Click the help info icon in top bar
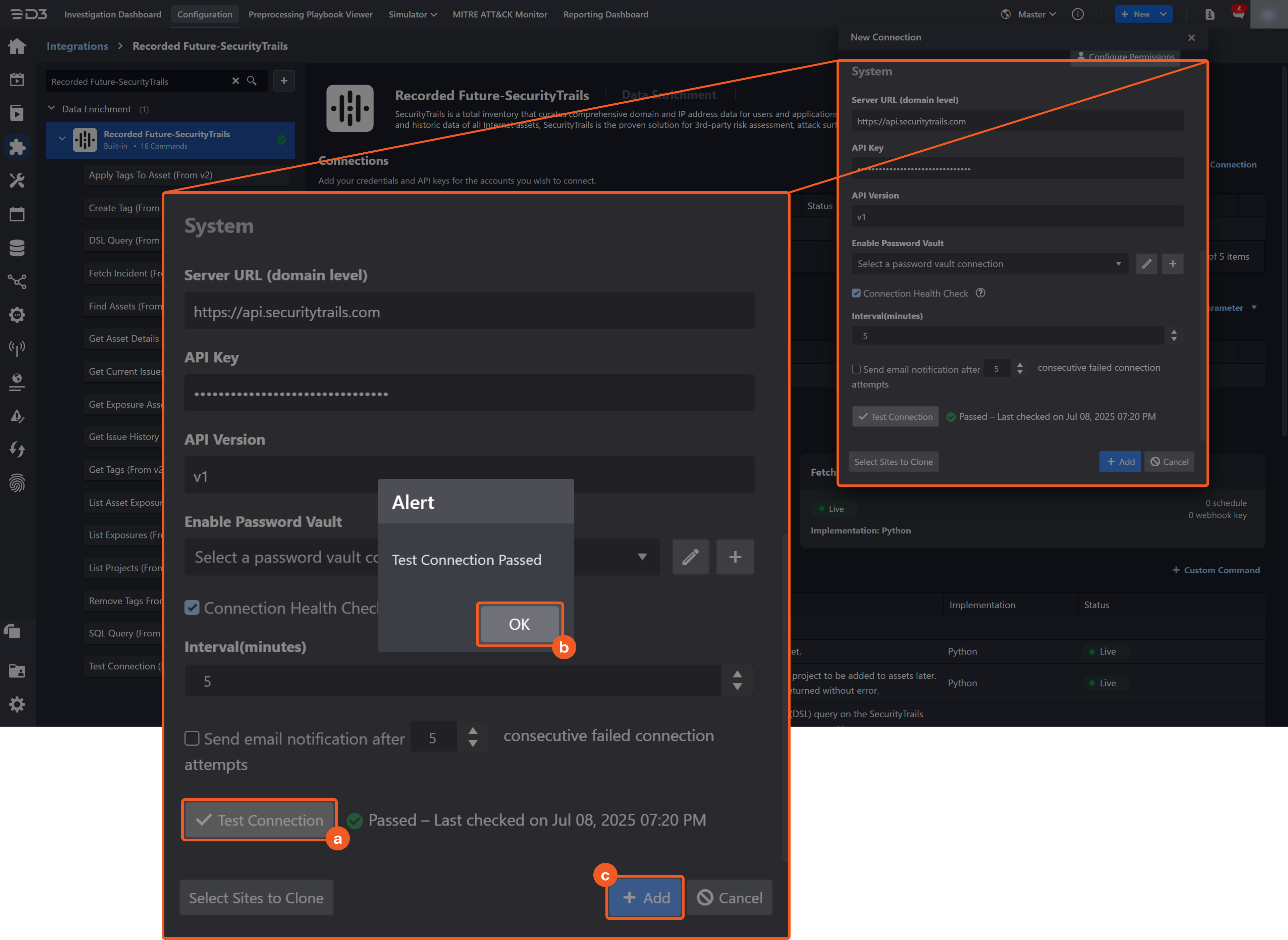 1077,14
